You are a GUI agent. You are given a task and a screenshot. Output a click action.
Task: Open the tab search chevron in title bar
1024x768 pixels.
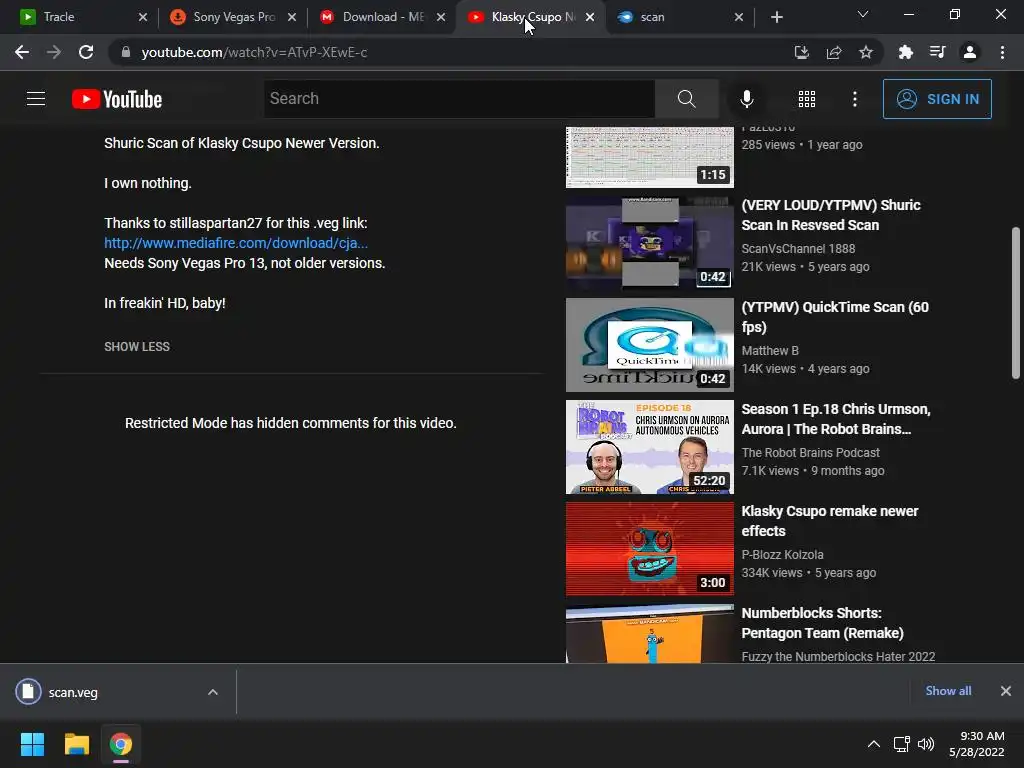[x=863, y=14]
